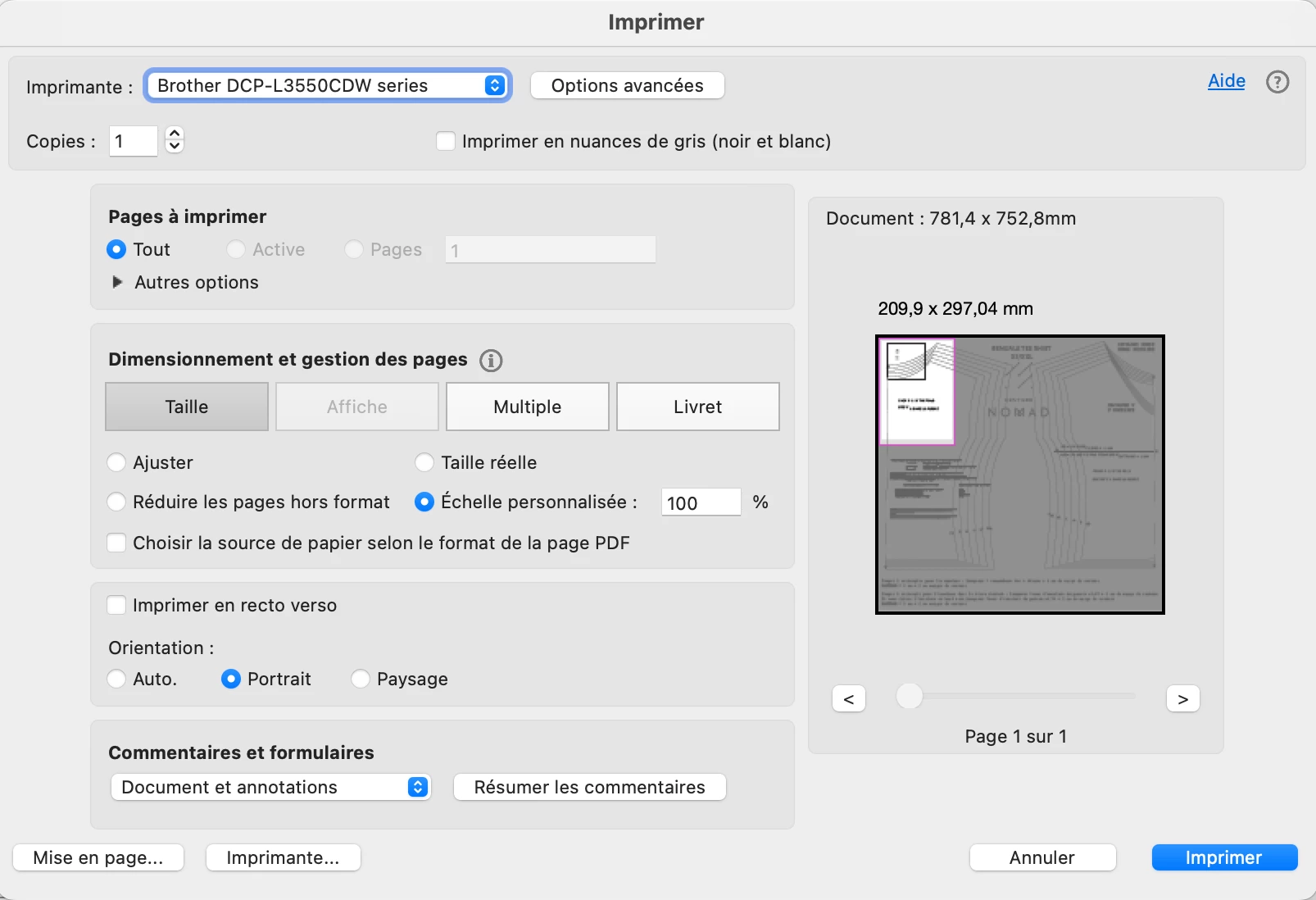Viewport: 1316px width, 900px height.
Task: Click the 'Document : 781,4 x 752,8mm' text
Action: pyautogui.click(x=951, y=218)
